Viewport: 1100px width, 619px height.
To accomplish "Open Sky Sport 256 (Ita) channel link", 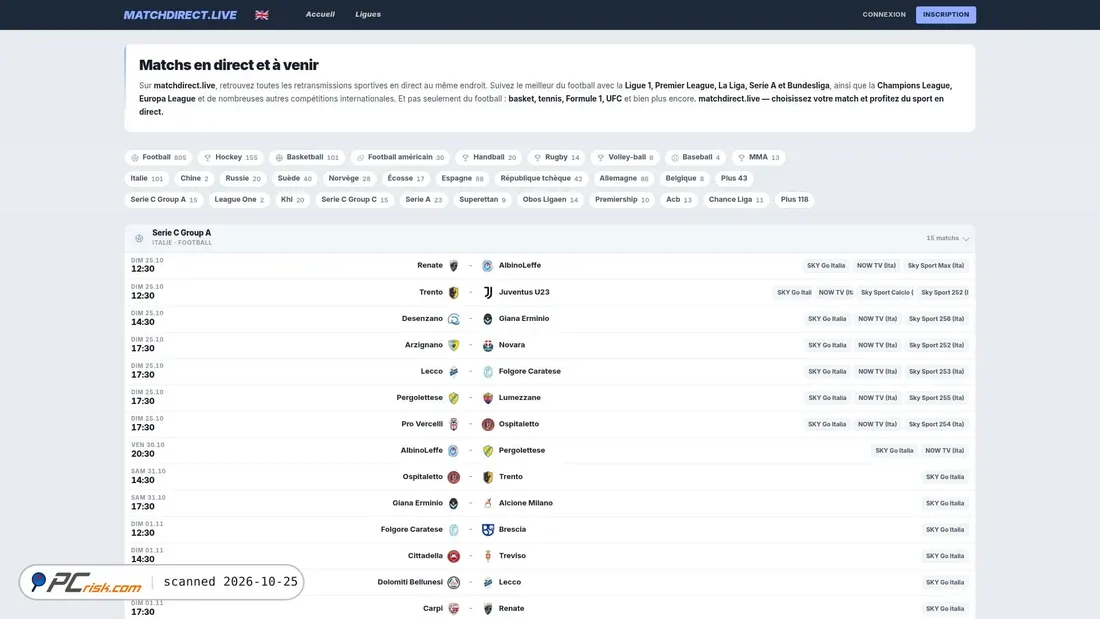I will [937, 319].
